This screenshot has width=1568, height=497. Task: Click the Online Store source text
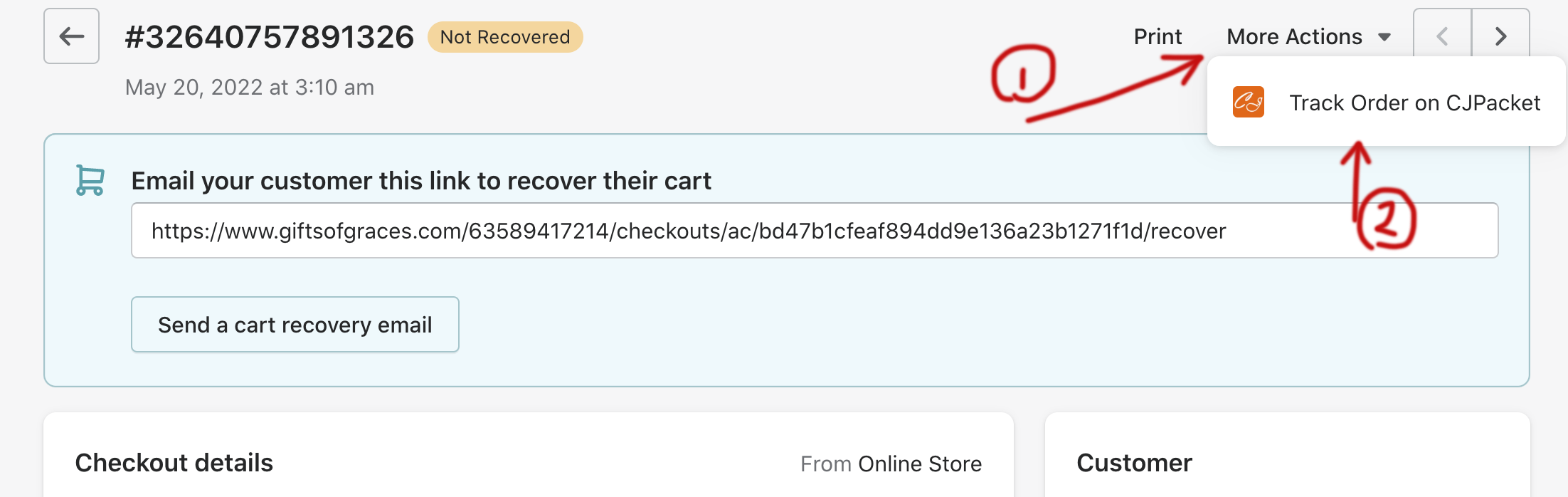(x=919, y=464)
